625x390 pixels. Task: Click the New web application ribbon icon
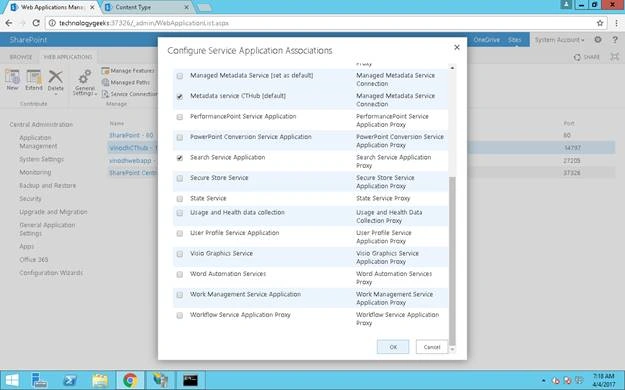(12, 80)
